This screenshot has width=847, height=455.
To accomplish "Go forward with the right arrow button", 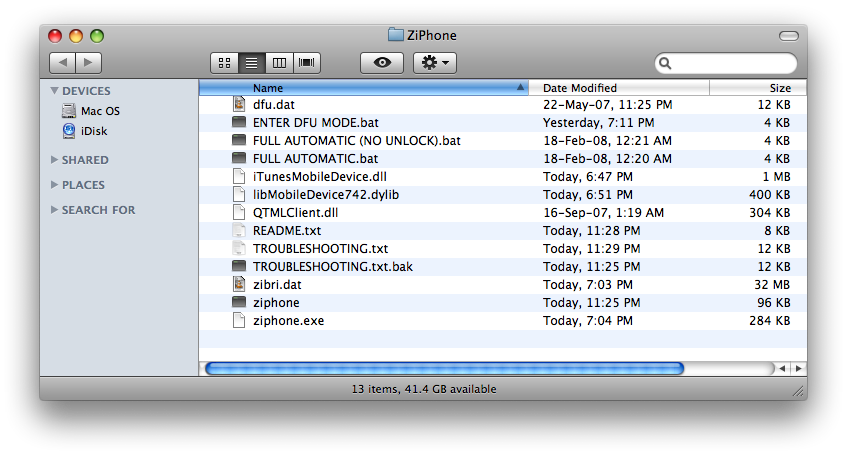I will pos(88,63).
